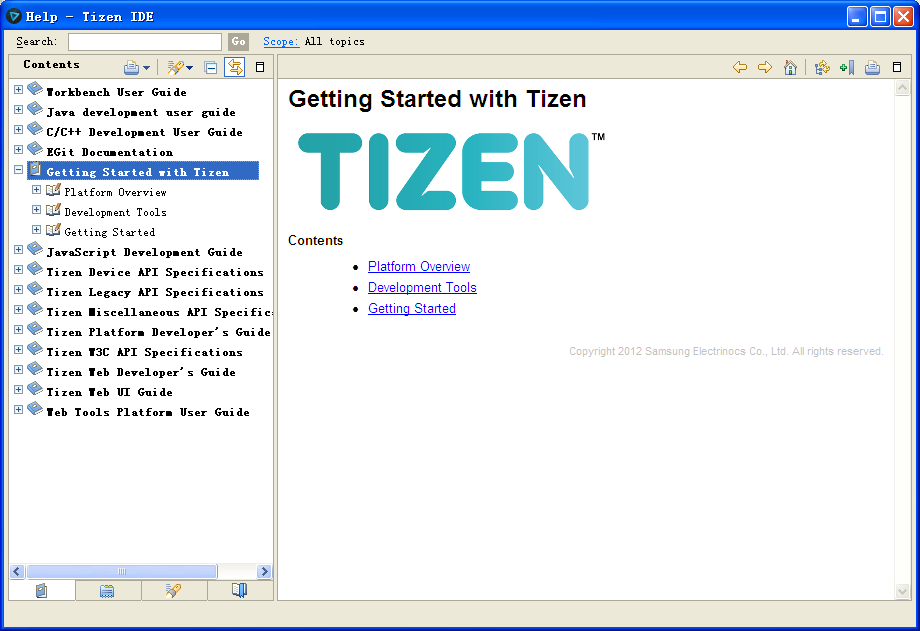This screenshot has height=631, width=920.
Task: Collapse Getting Started with Tizen node
Action: coord(19,170)
